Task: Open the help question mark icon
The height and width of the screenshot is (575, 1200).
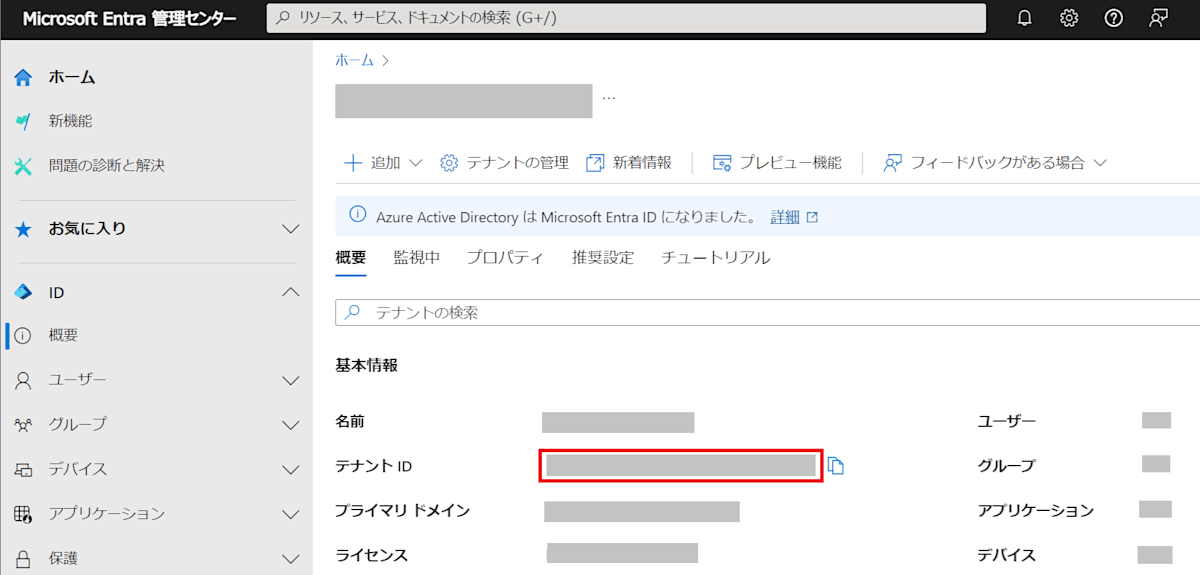Action: tap(1114, 18)
